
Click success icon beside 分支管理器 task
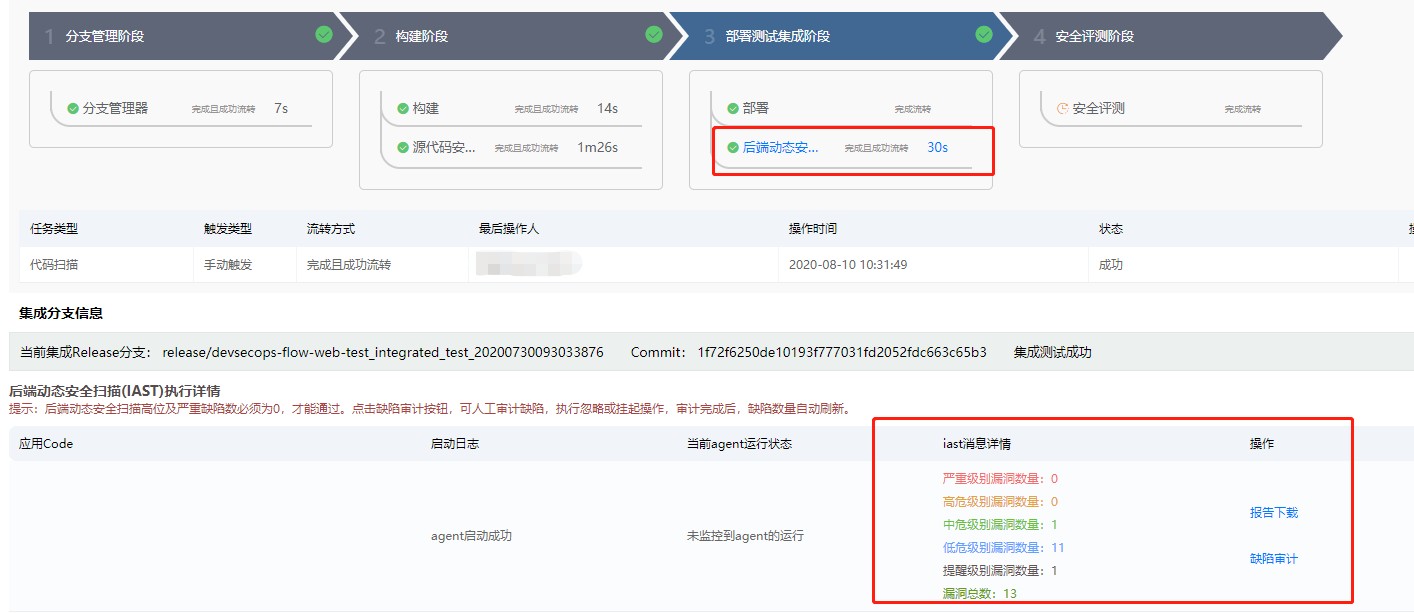(73, 108)
